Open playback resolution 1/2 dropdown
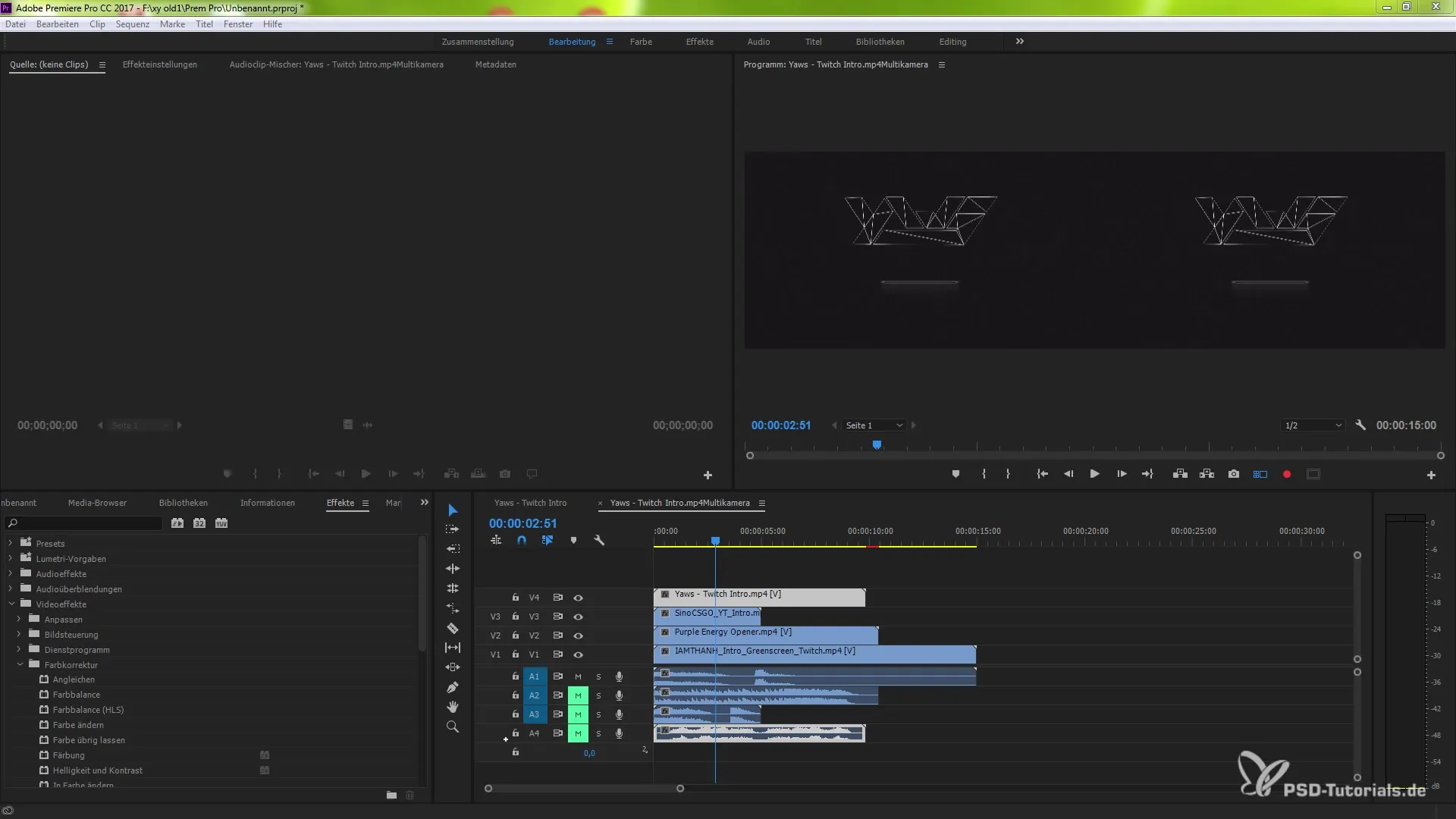This screenshot has width=1456, height=819. 1313,425
